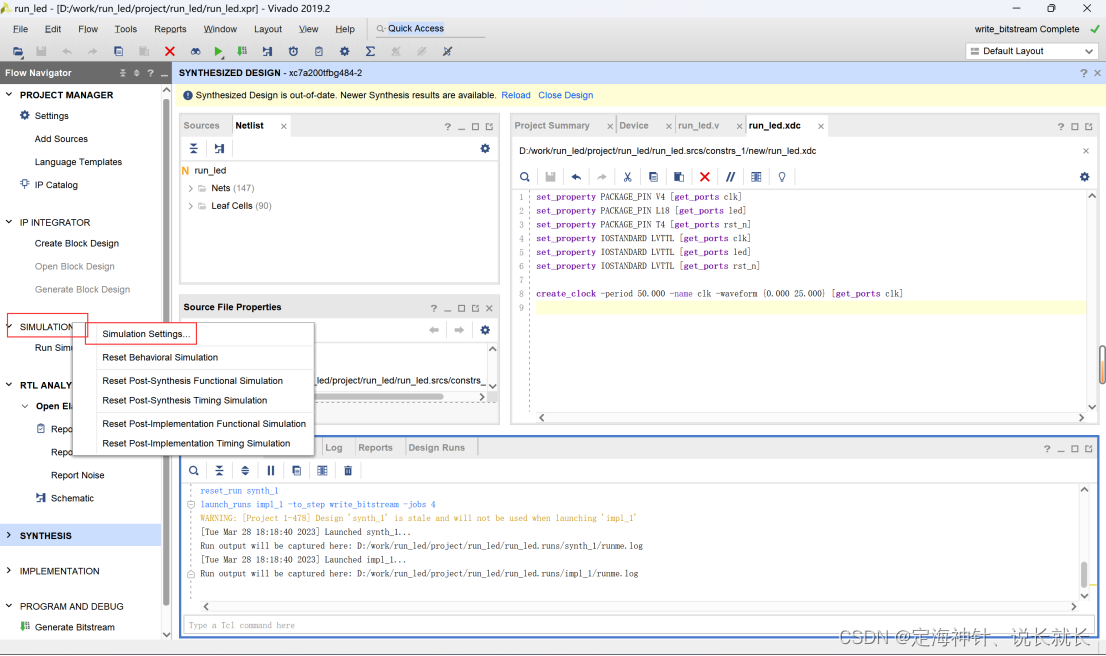Choose Reset Behavioral Simulation
1106x656 pixels.
point(160,358)
